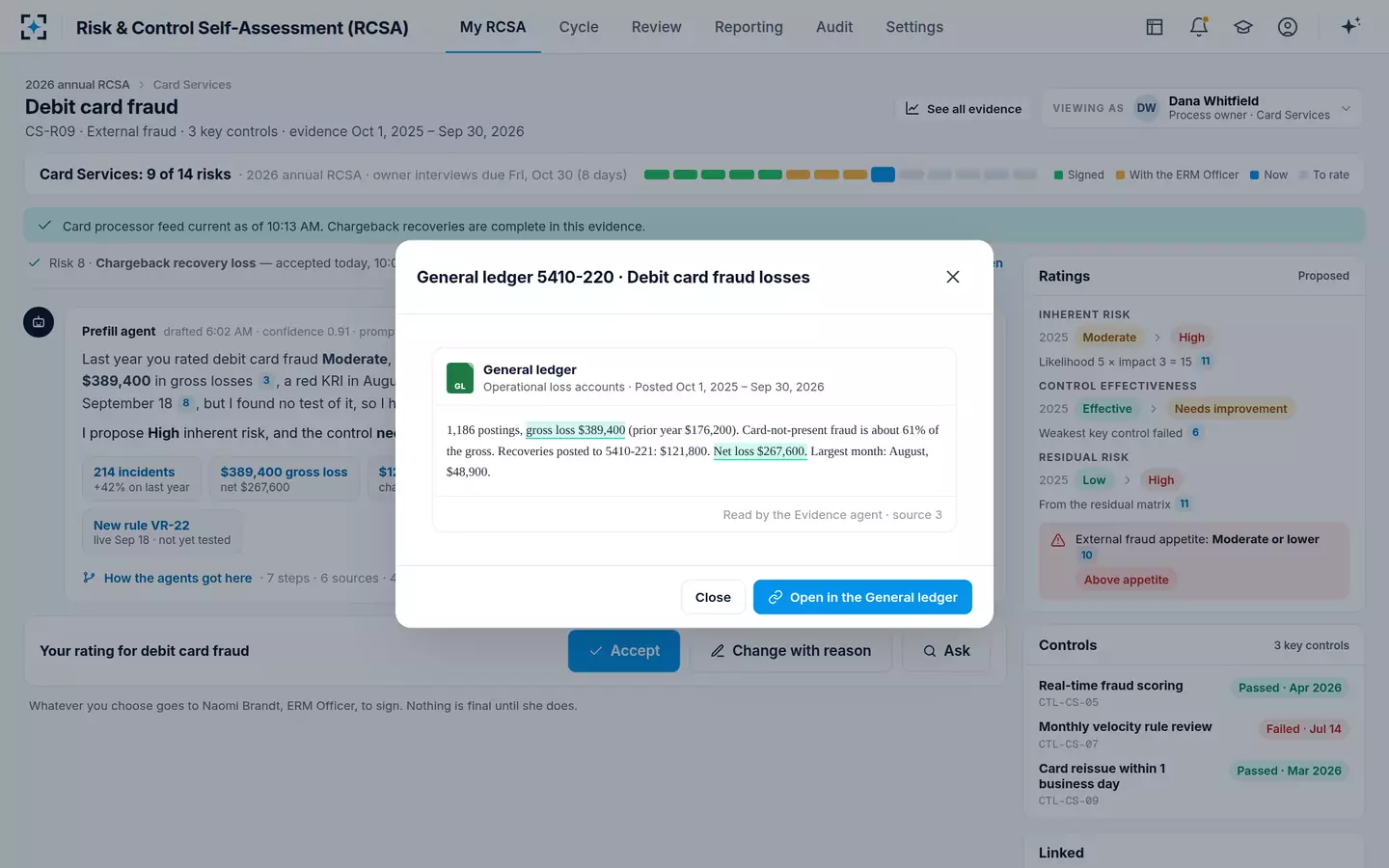The width and height of the screenshot is (1389, 868).
Task: Open the graduation cap learning icon
Action: (x=1243, y=27)
